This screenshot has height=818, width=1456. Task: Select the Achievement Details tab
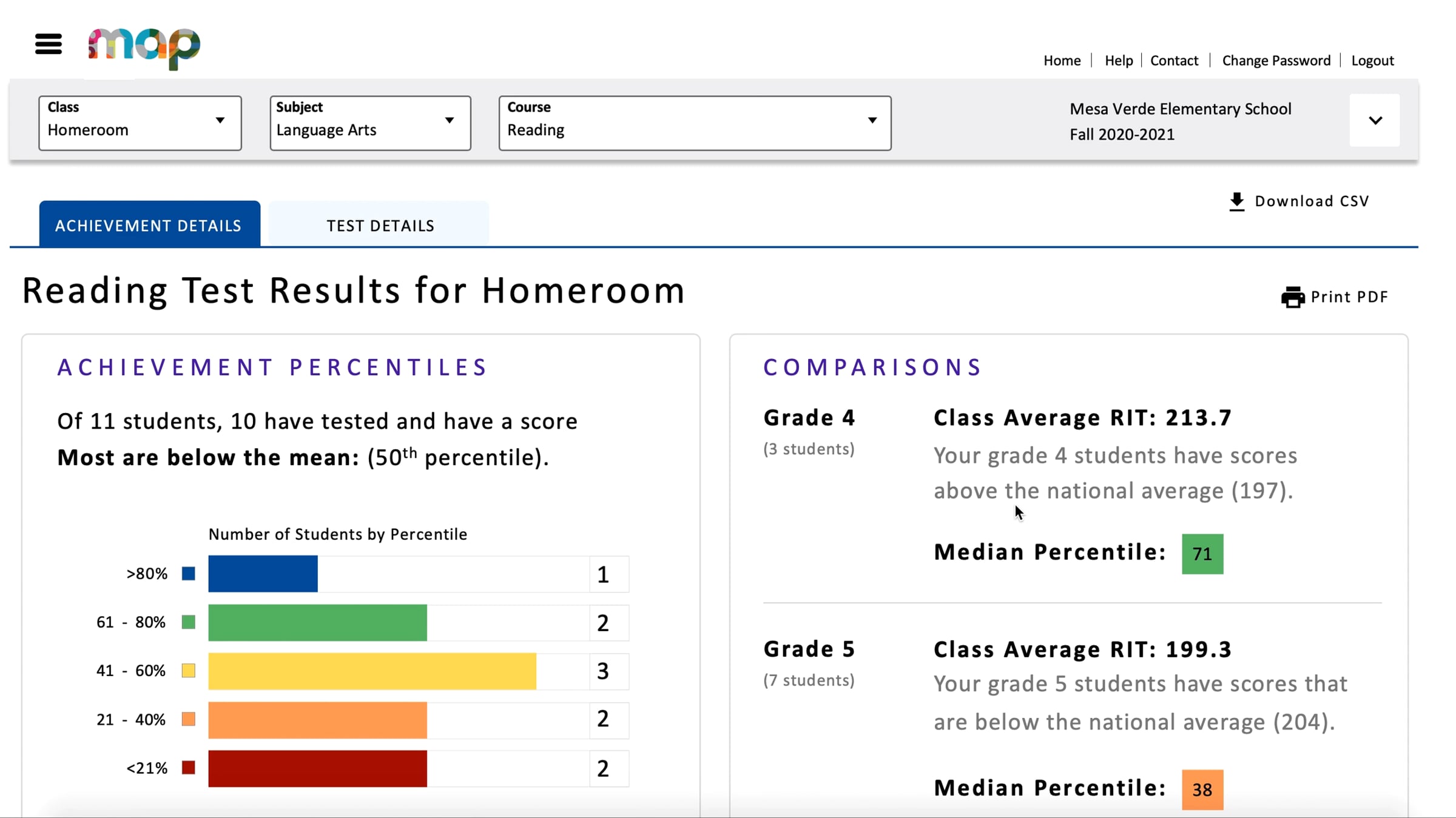tap(149, 226)
